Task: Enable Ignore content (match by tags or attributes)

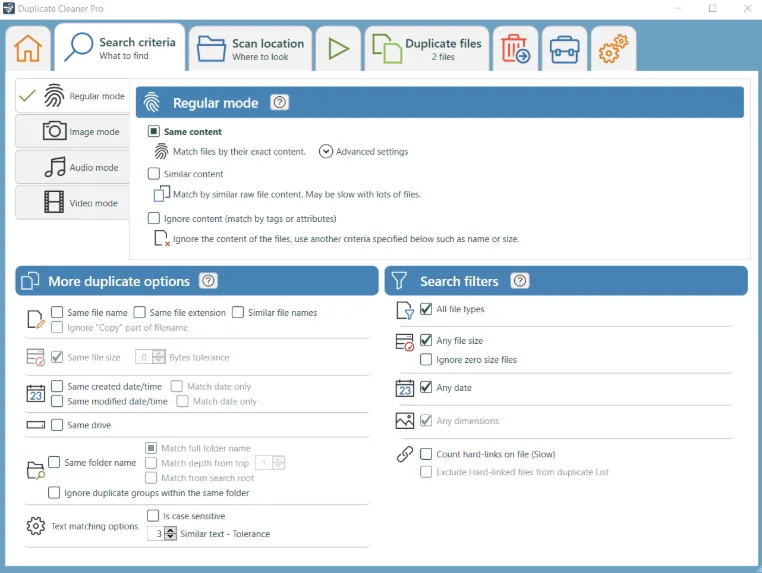Action: point(154,218)
